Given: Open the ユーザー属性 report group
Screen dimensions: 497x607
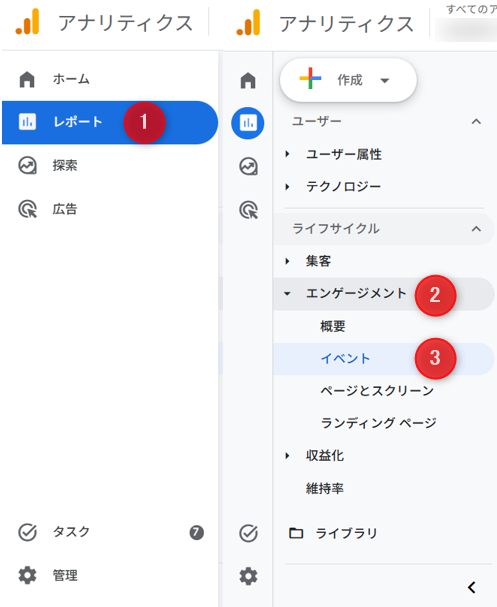Looking at the screenshot, I should click(344, 154).
